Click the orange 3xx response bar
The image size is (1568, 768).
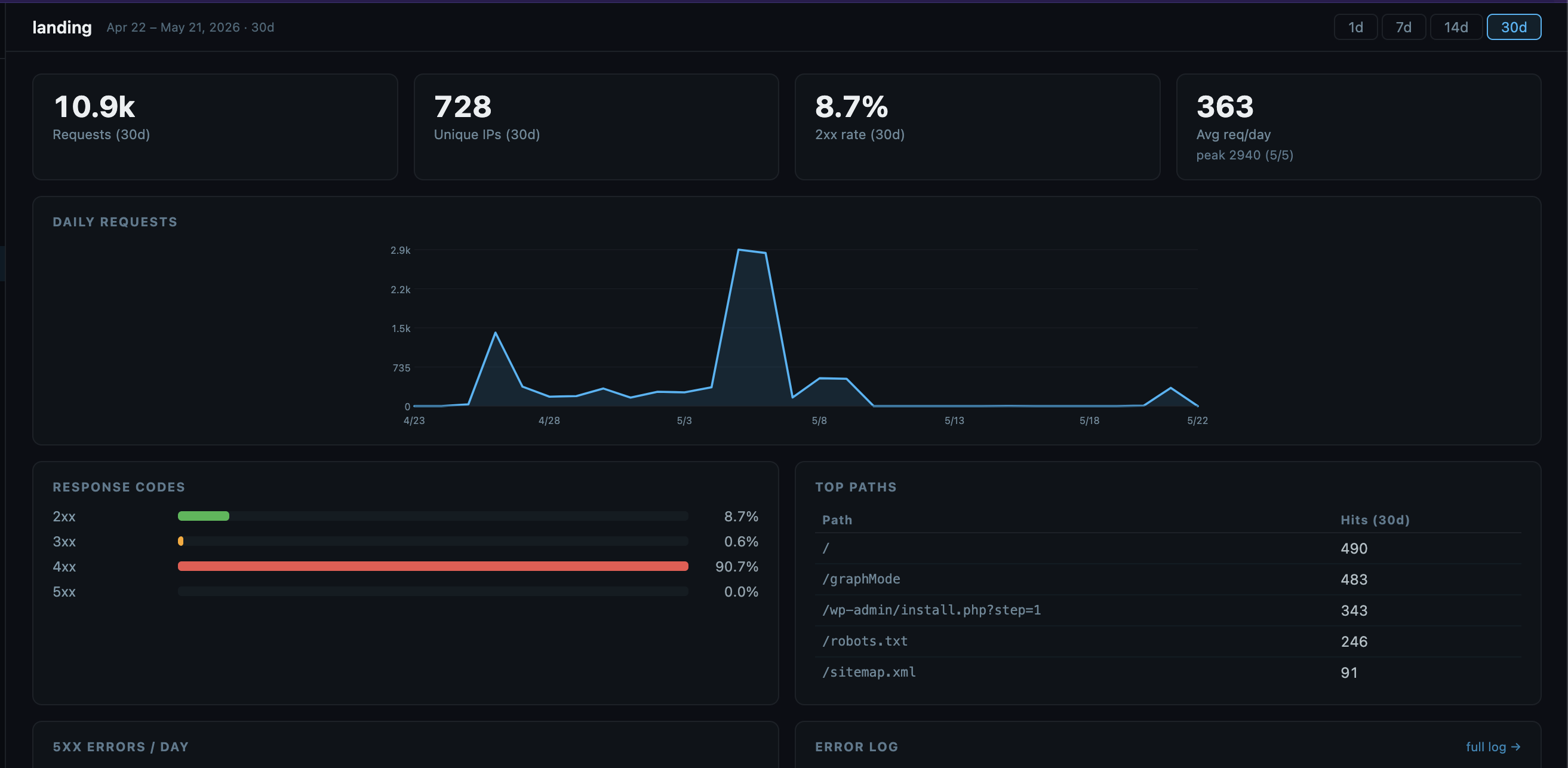click(x=180, y=541)
